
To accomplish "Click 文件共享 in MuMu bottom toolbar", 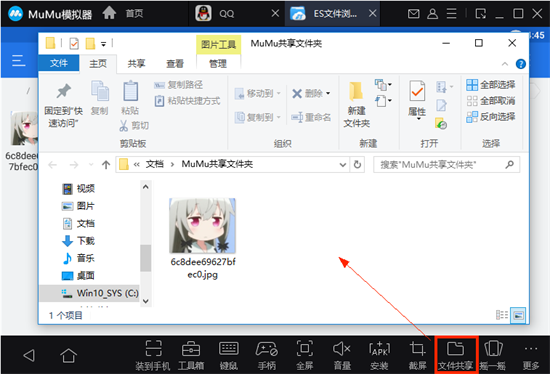I will point(455,355).
